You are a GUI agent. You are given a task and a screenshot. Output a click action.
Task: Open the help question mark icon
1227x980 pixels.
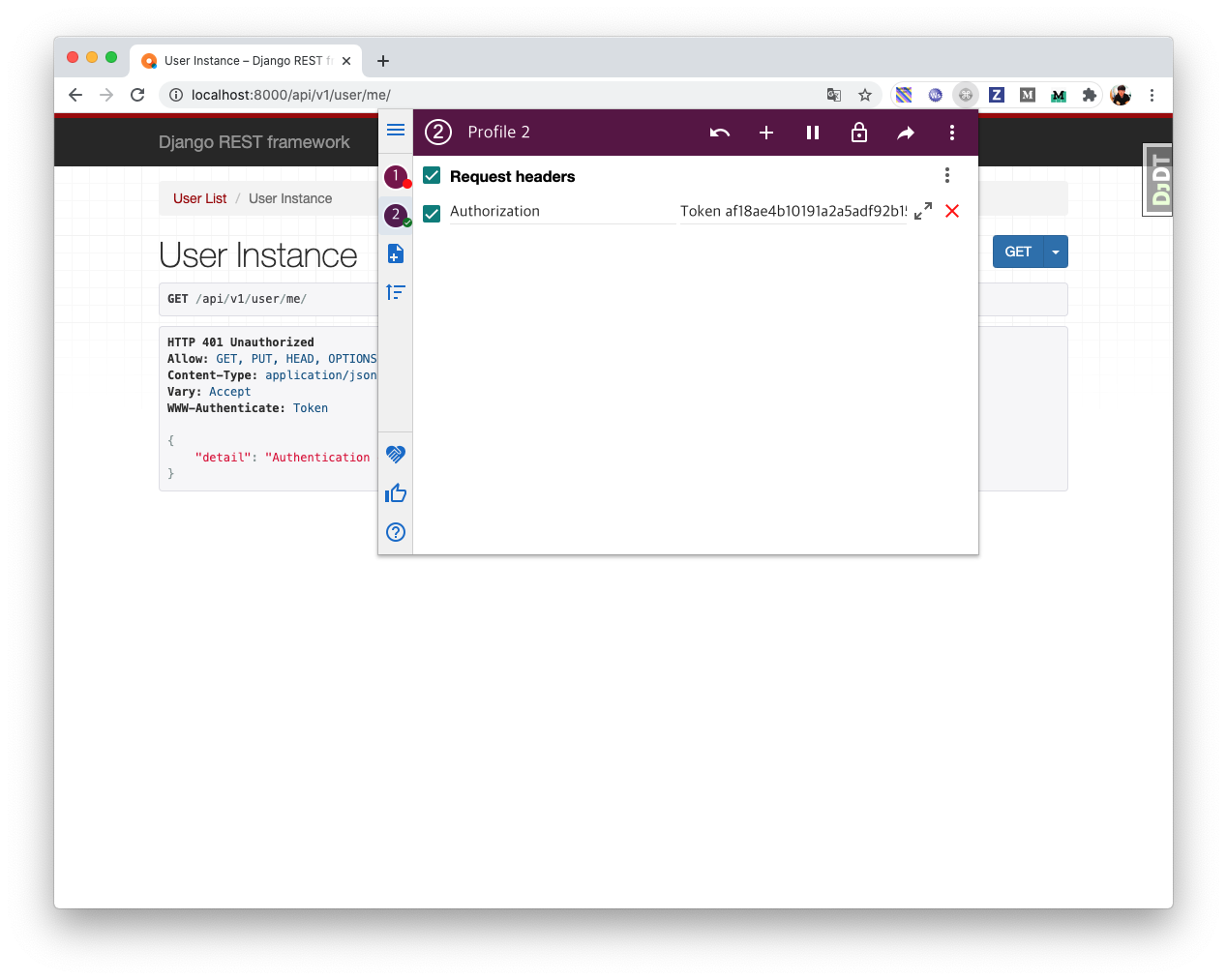click(x=396, y=532)
